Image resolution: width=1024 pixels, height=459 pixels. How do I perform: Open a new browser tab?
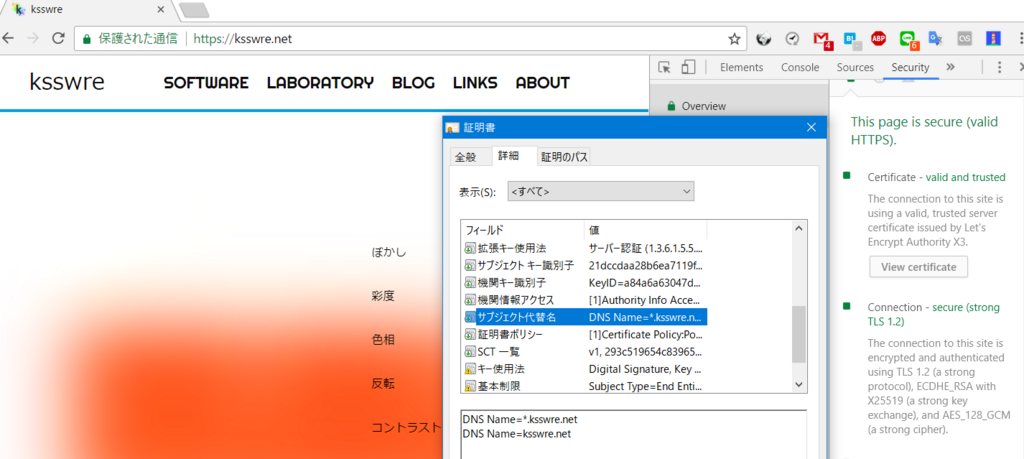point(194,10)
